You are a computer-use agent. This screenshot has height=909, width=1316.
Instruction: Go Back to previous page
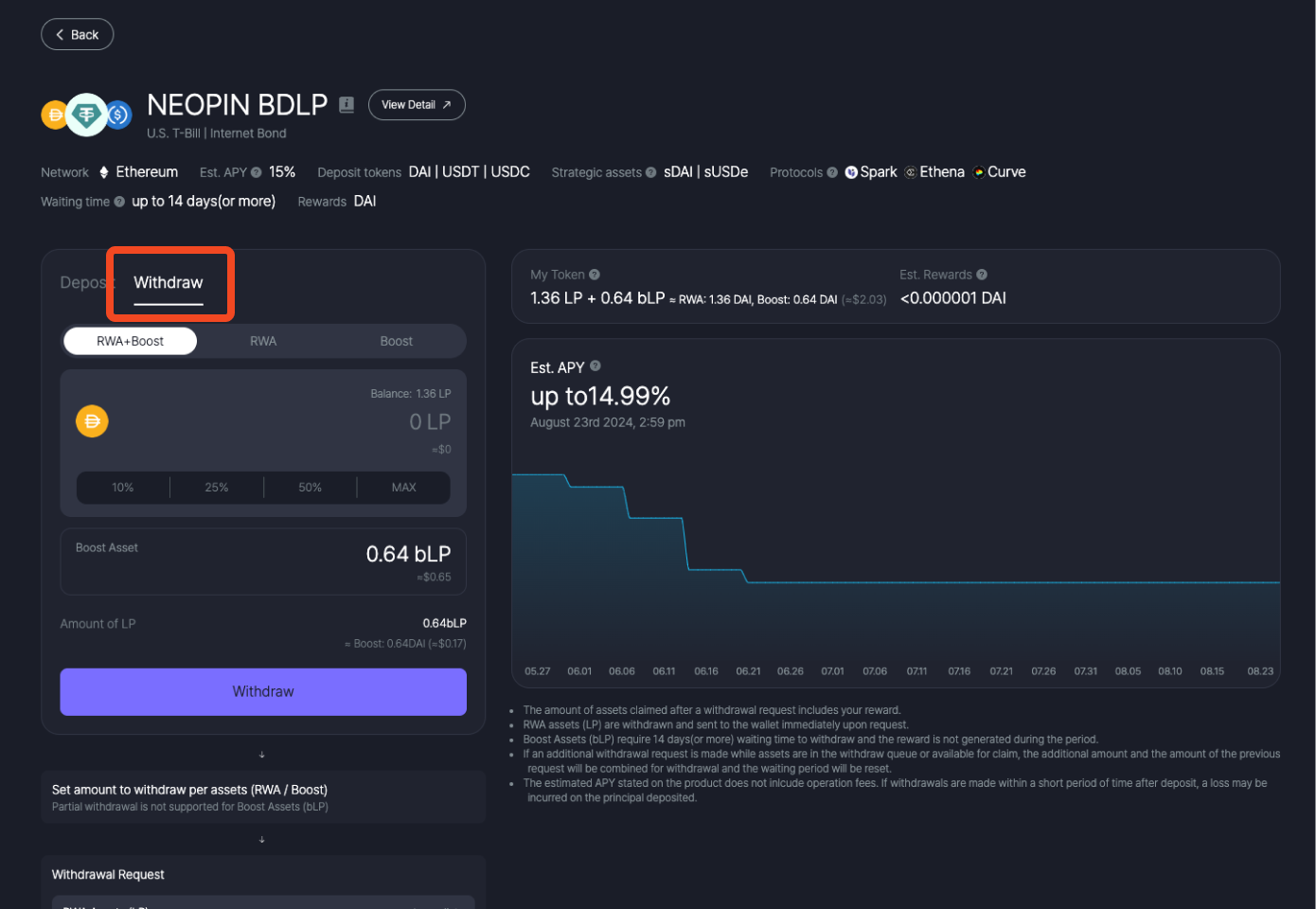coord(78,35)
